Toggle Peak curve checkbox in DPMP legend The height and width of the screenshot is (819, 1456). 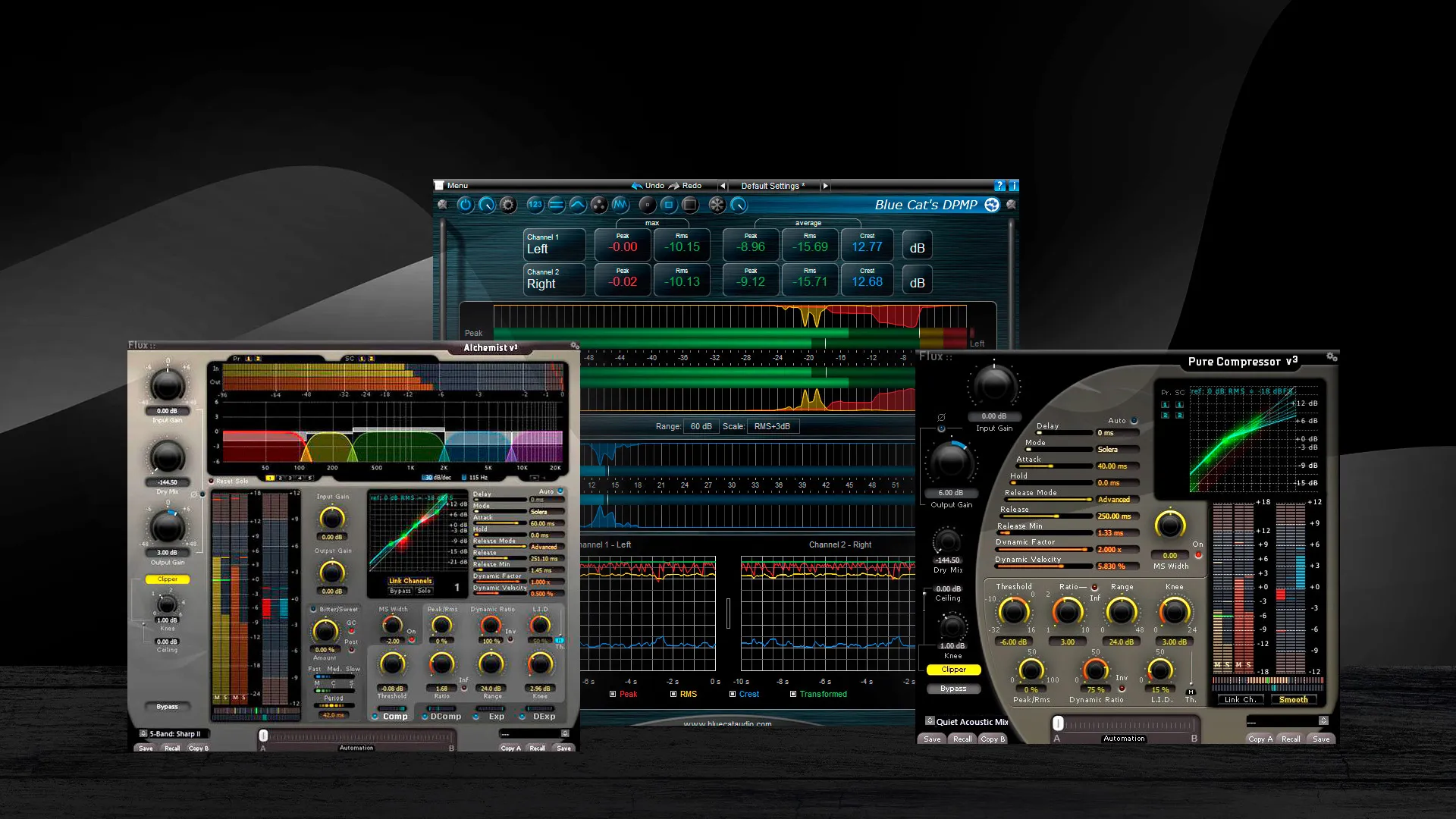point(613,694)
